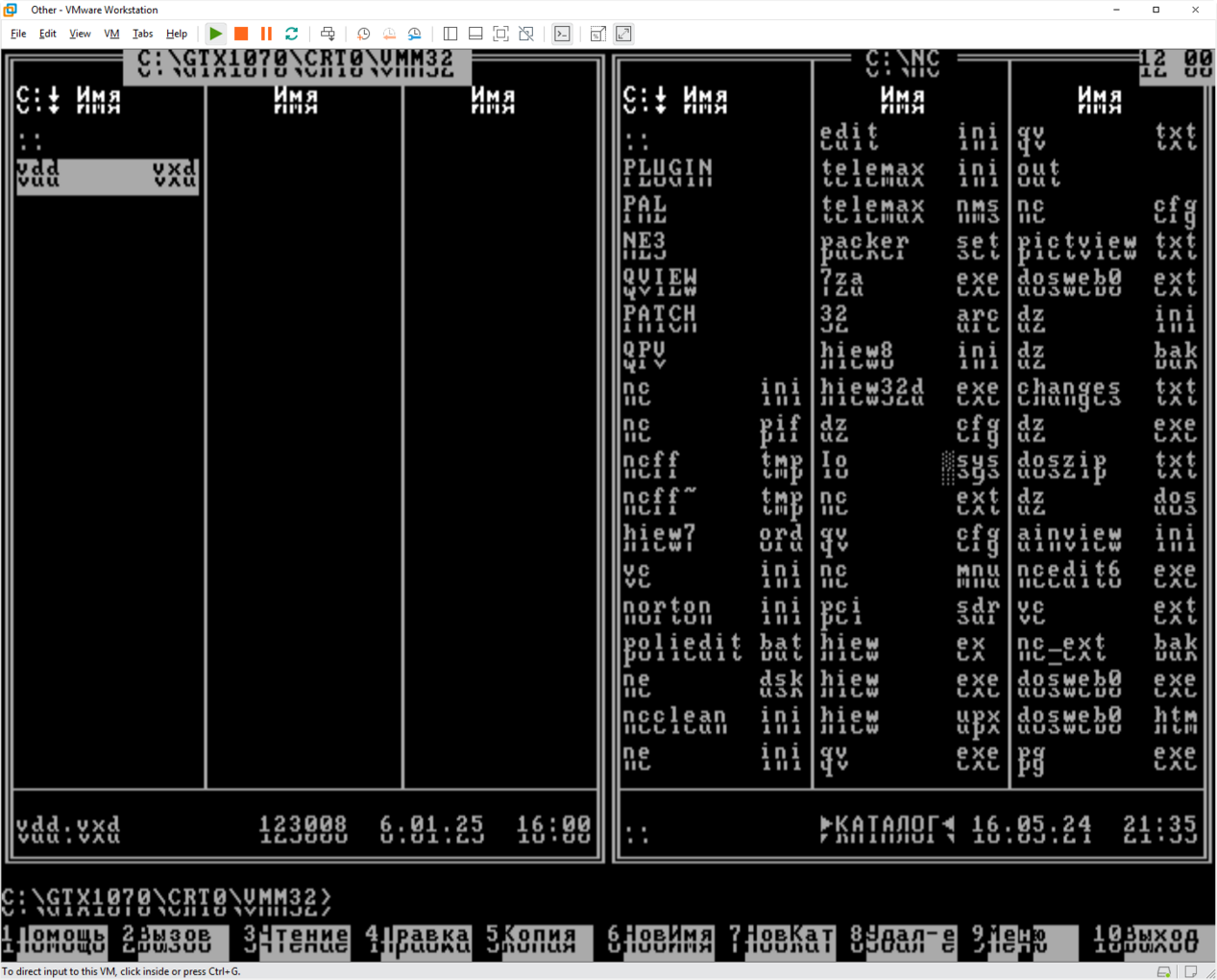Click the 10 Выход function key
The width and height of the screenshot is (1217, 980).
(x=1147, y=942)
